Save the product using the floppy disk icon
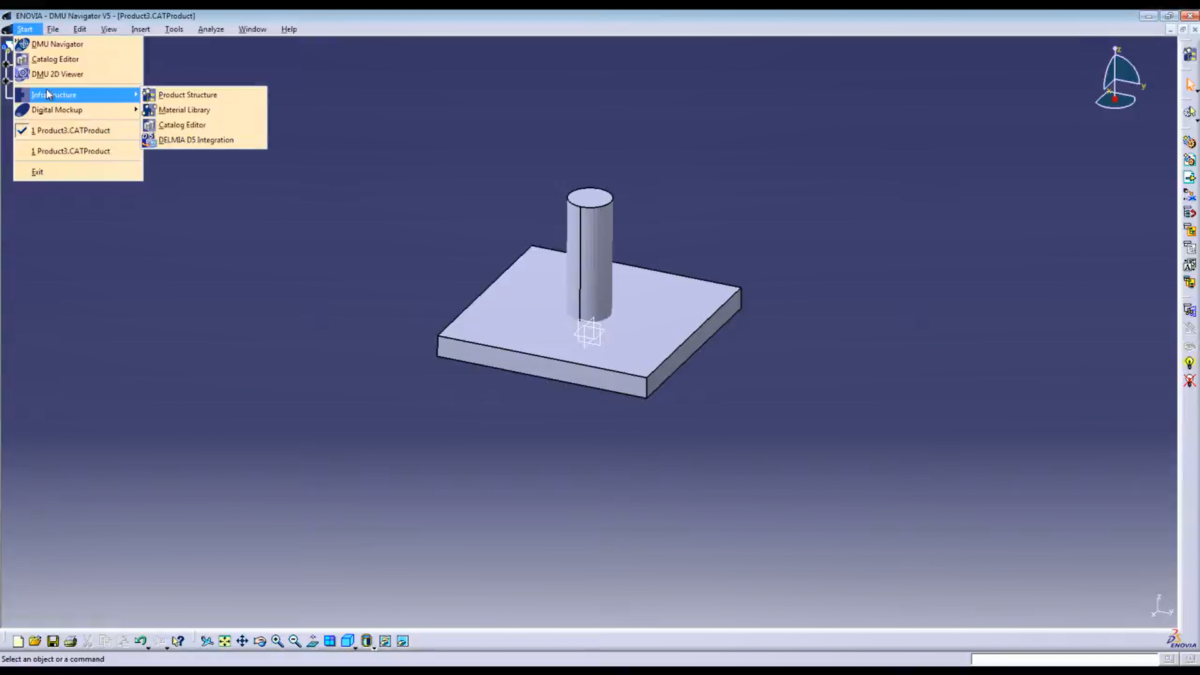This screenshot has width=1200, height=675. pyautogui.click(x=53, y=641)
